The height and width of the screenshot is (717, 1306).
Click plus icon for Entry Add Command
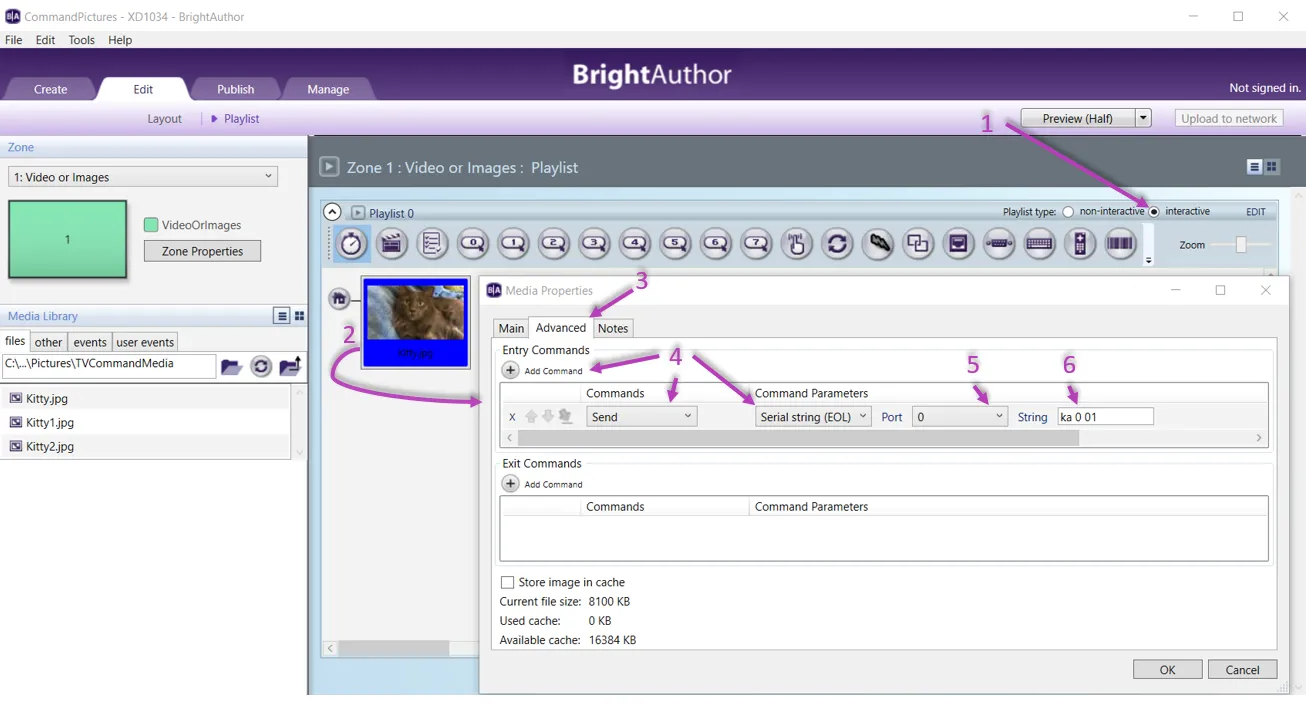point(510,370)
